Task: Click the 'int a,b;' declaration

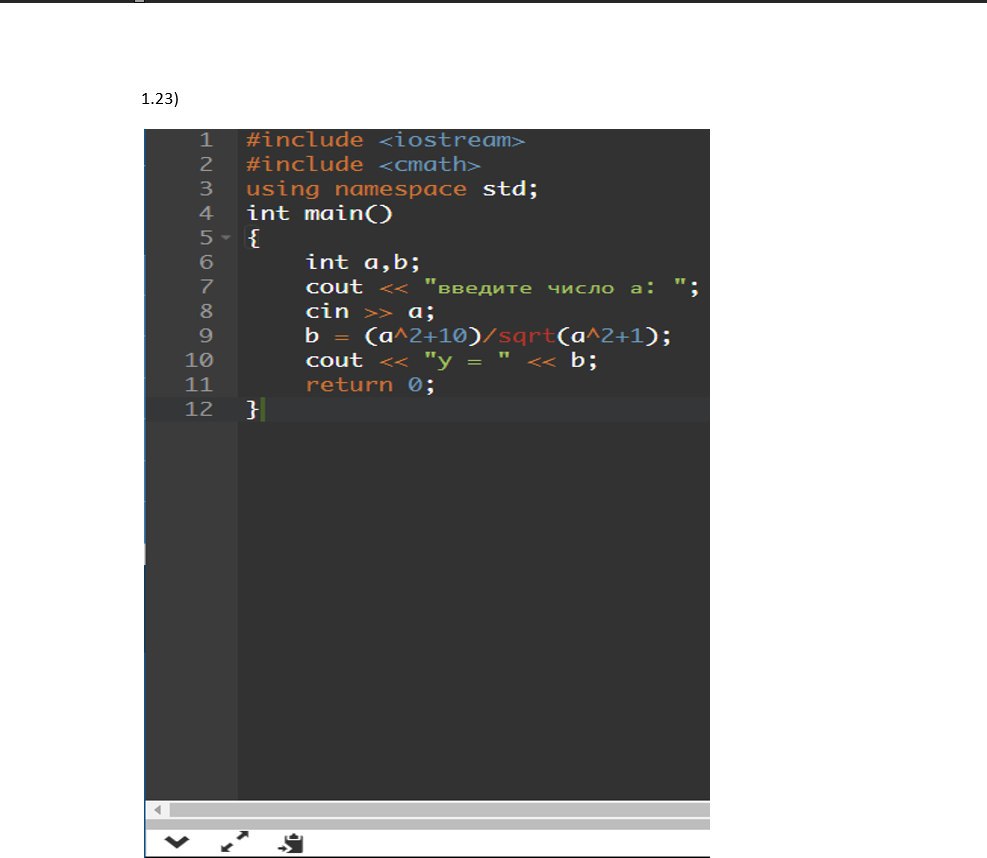Action: click(363, 262)
